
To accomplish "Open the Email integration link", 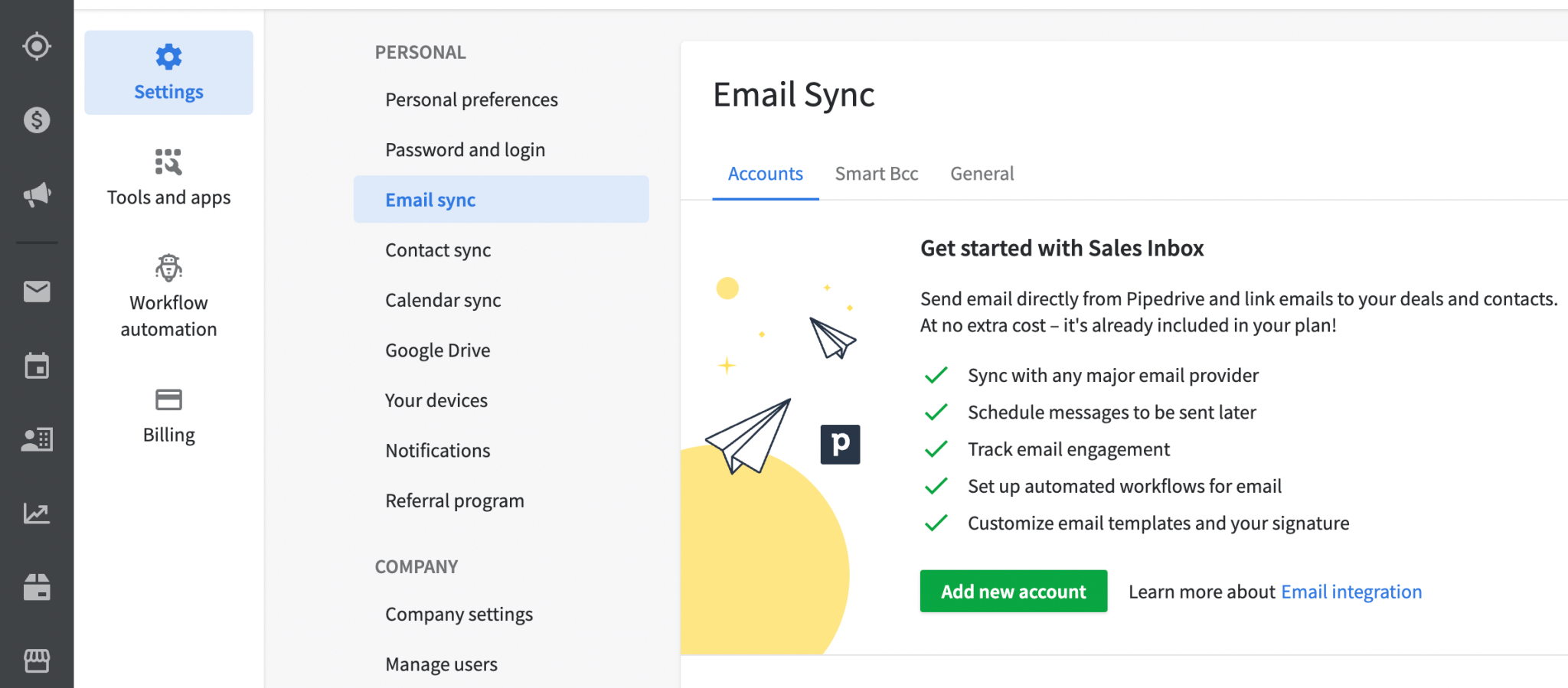I will tap(1351, 591).
